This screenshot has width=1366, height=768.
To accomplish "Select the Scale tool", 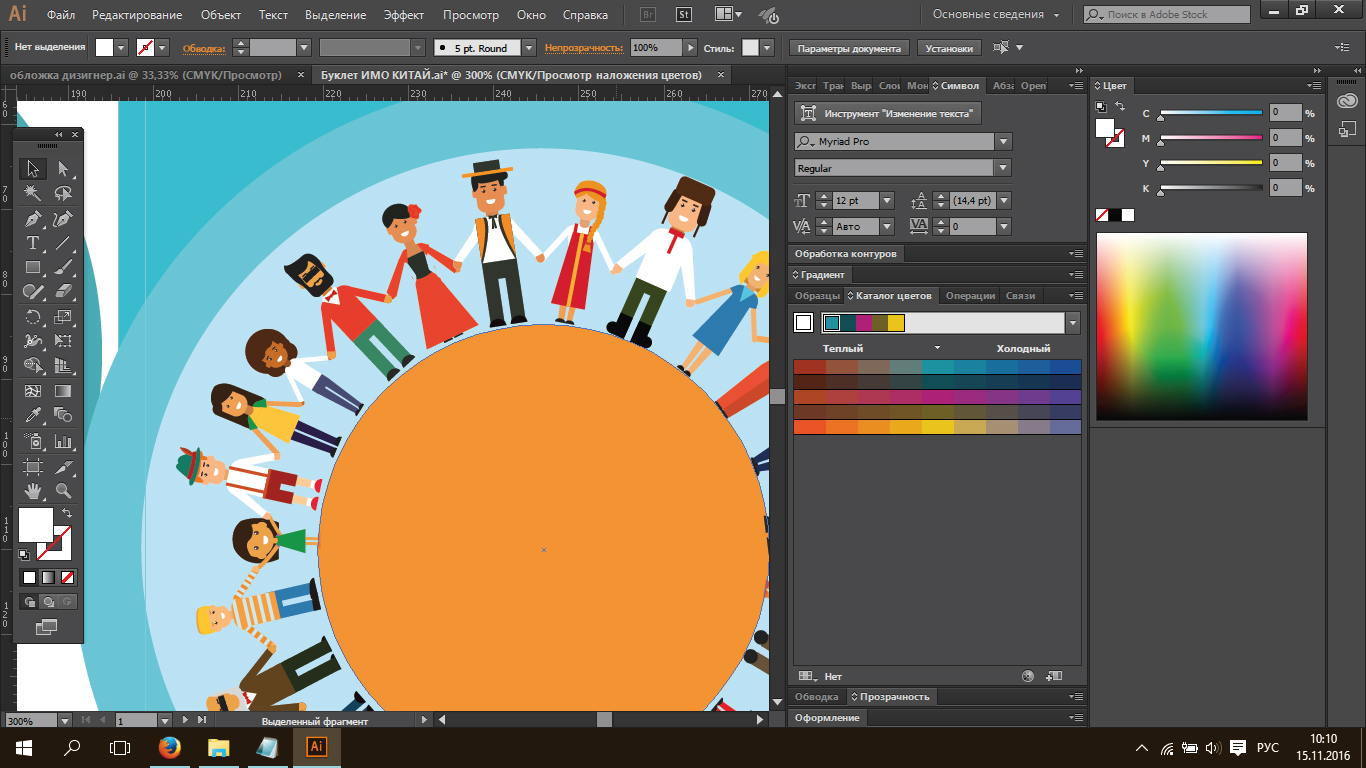I will pyautogui.click(x=63, y=317).
